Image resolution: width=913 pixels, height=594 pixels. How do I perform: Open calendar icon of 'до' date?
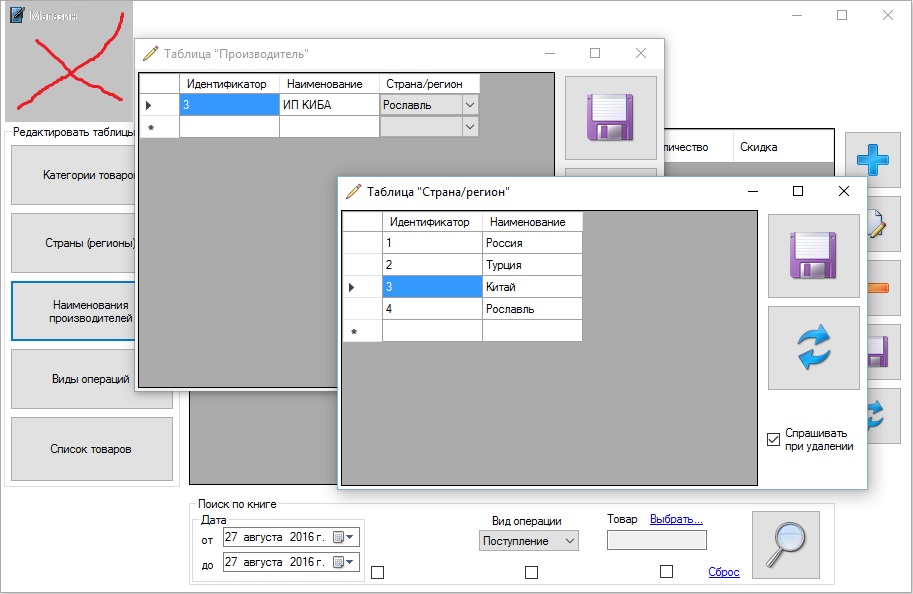pos(339,562)
